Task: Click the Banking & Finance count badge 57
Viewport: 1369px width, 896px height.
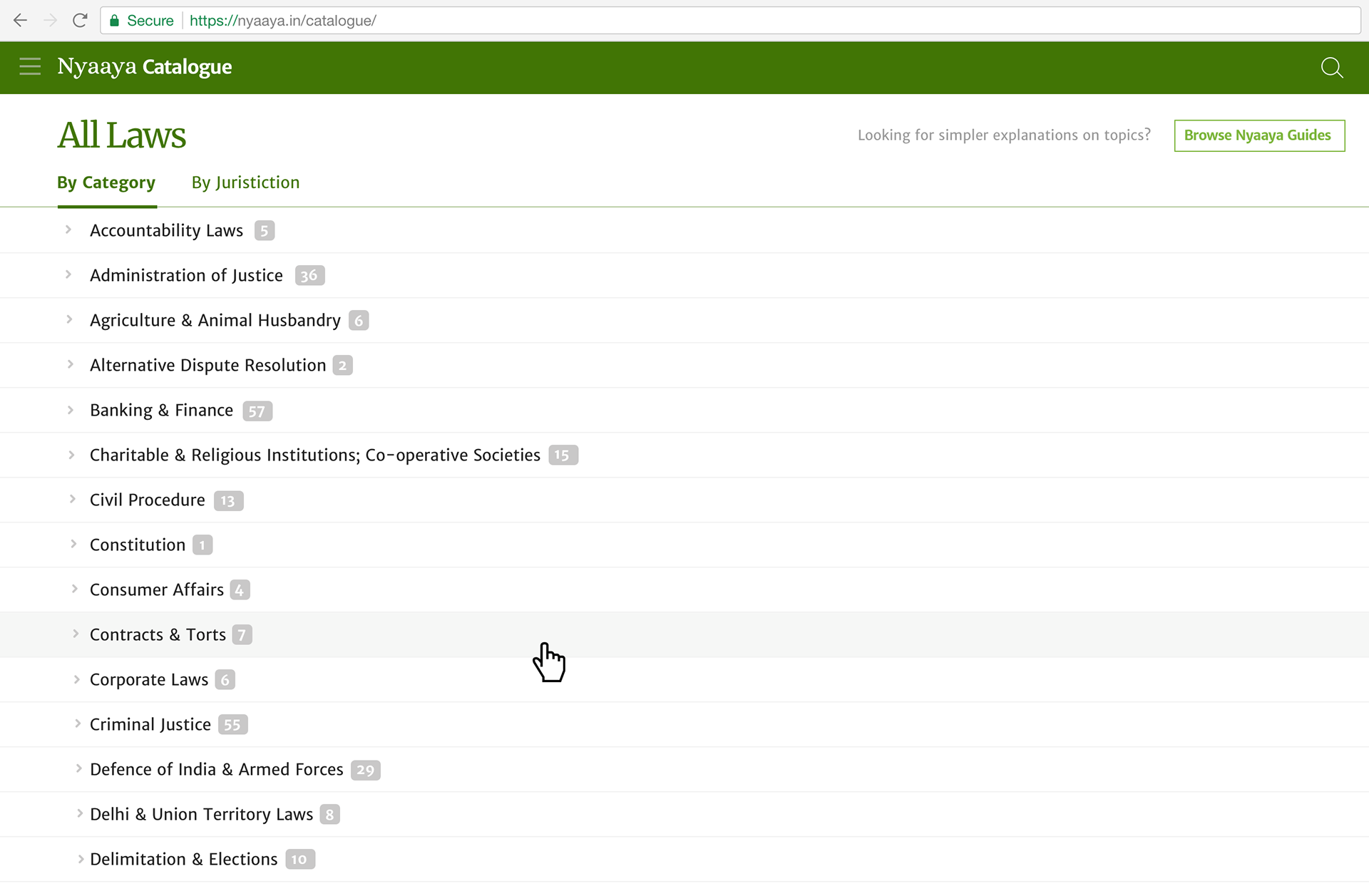Action: pos(257,411)
